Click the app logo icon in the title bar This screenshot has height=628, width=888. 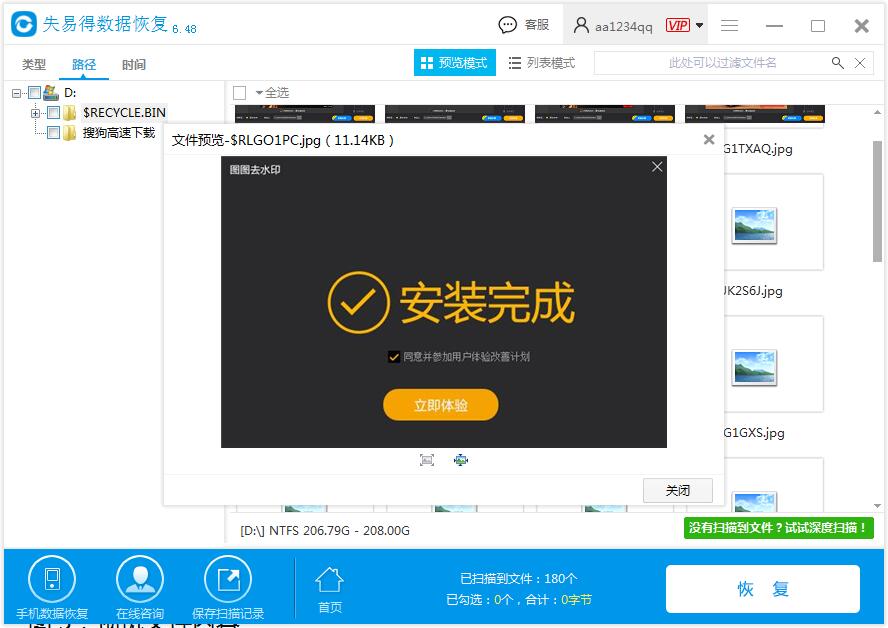[24, 24]
